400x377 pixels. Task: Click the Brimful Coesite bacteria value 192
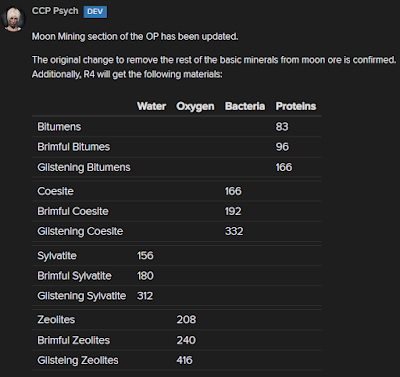coord(233,211)
